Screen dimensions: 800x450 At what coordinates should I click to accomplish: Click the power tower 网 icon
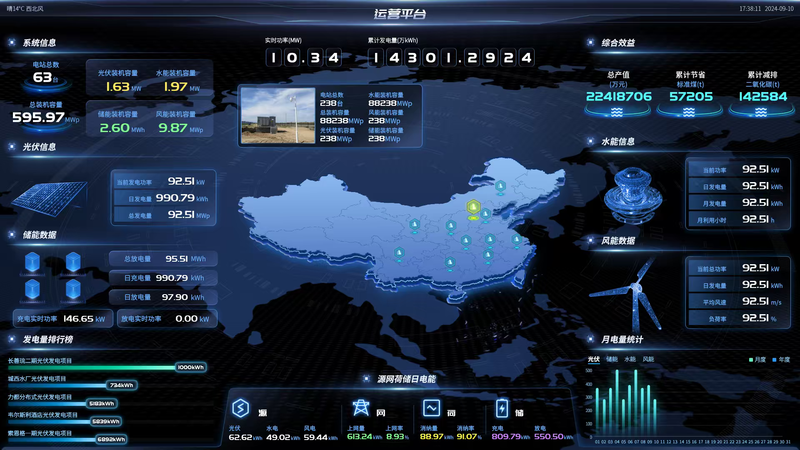pos(360,408)
